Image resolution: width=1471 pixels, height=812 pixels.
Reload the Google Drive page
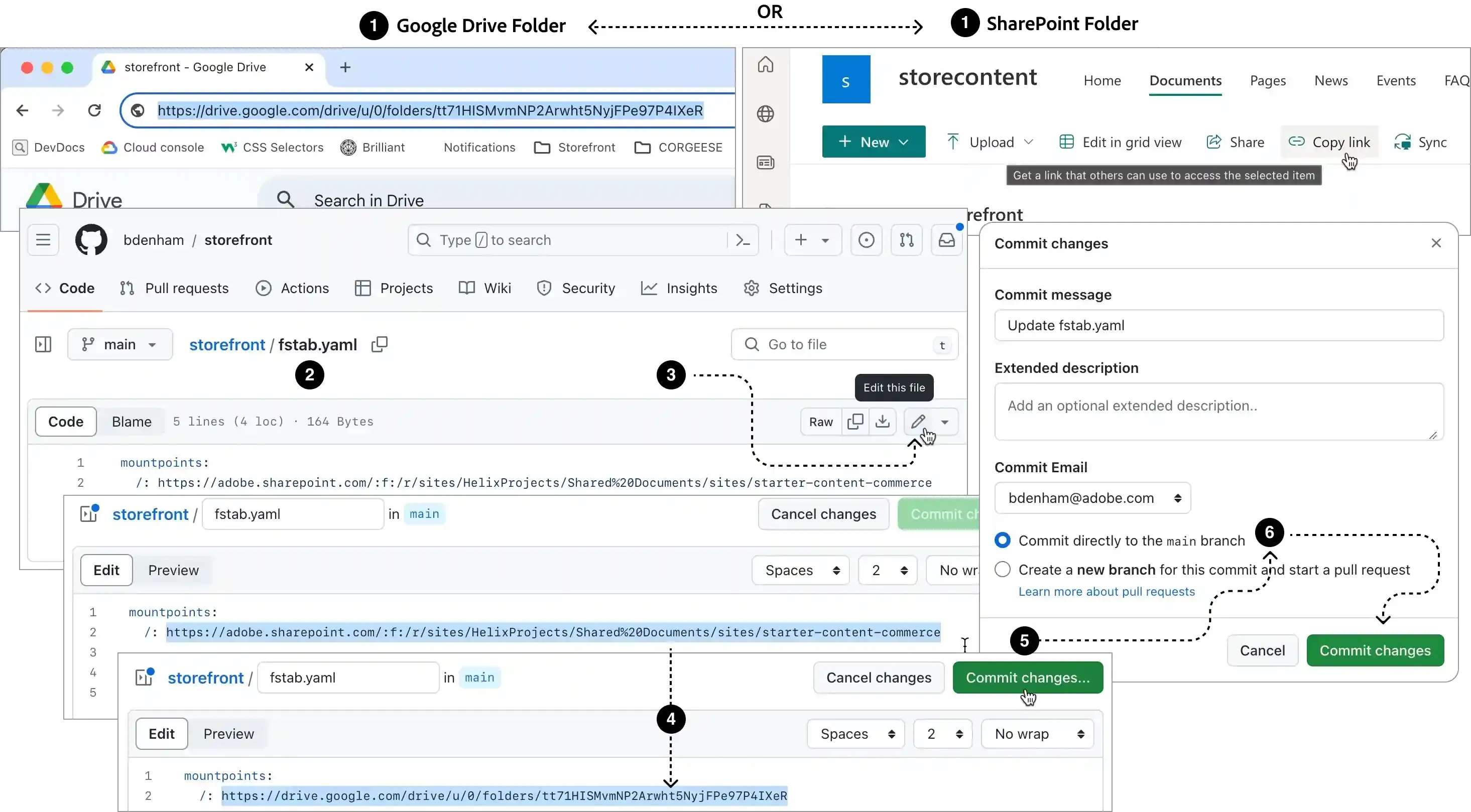click(94, 110)
